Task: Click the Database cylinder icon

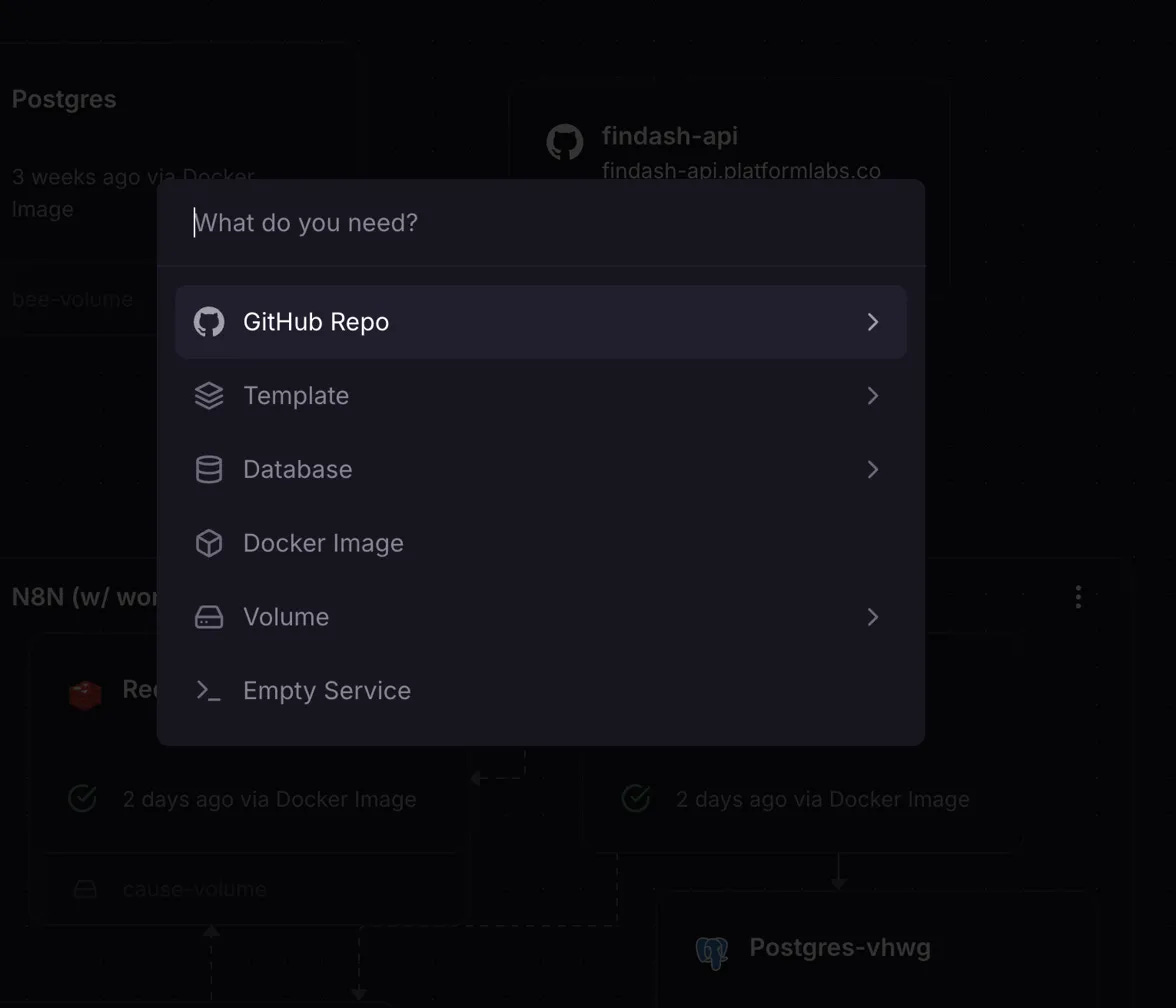Action: 208,470
